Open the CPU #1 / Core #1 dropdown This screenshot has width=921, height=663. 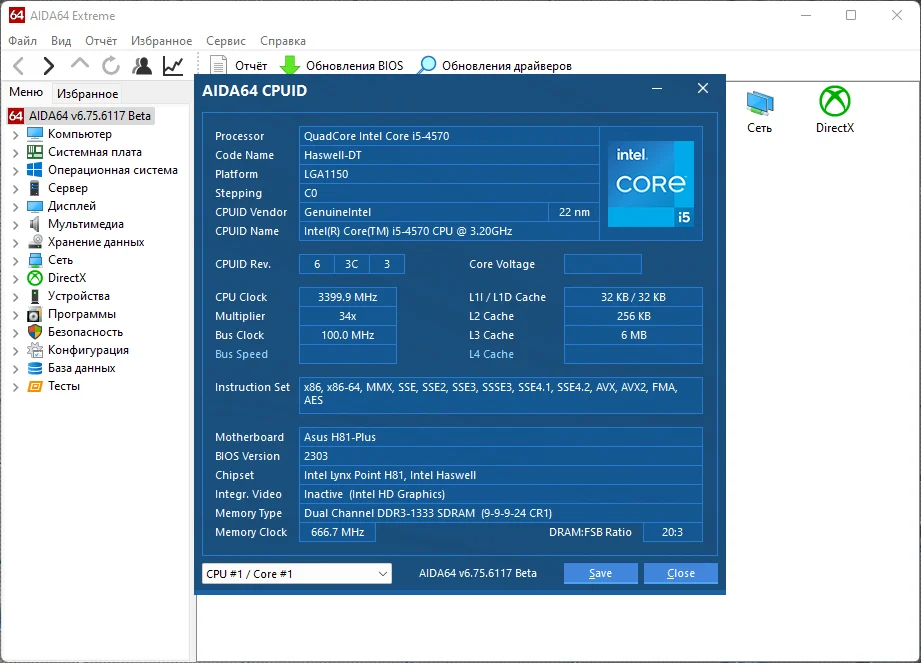pos(297,574)
